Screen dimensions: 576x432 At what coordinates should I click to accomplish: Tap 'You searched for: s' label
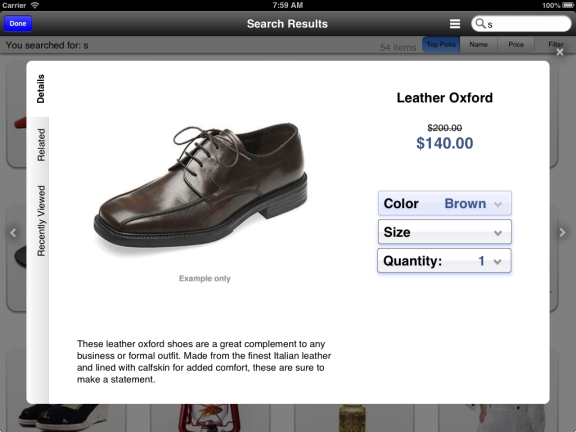pos(47,45)
